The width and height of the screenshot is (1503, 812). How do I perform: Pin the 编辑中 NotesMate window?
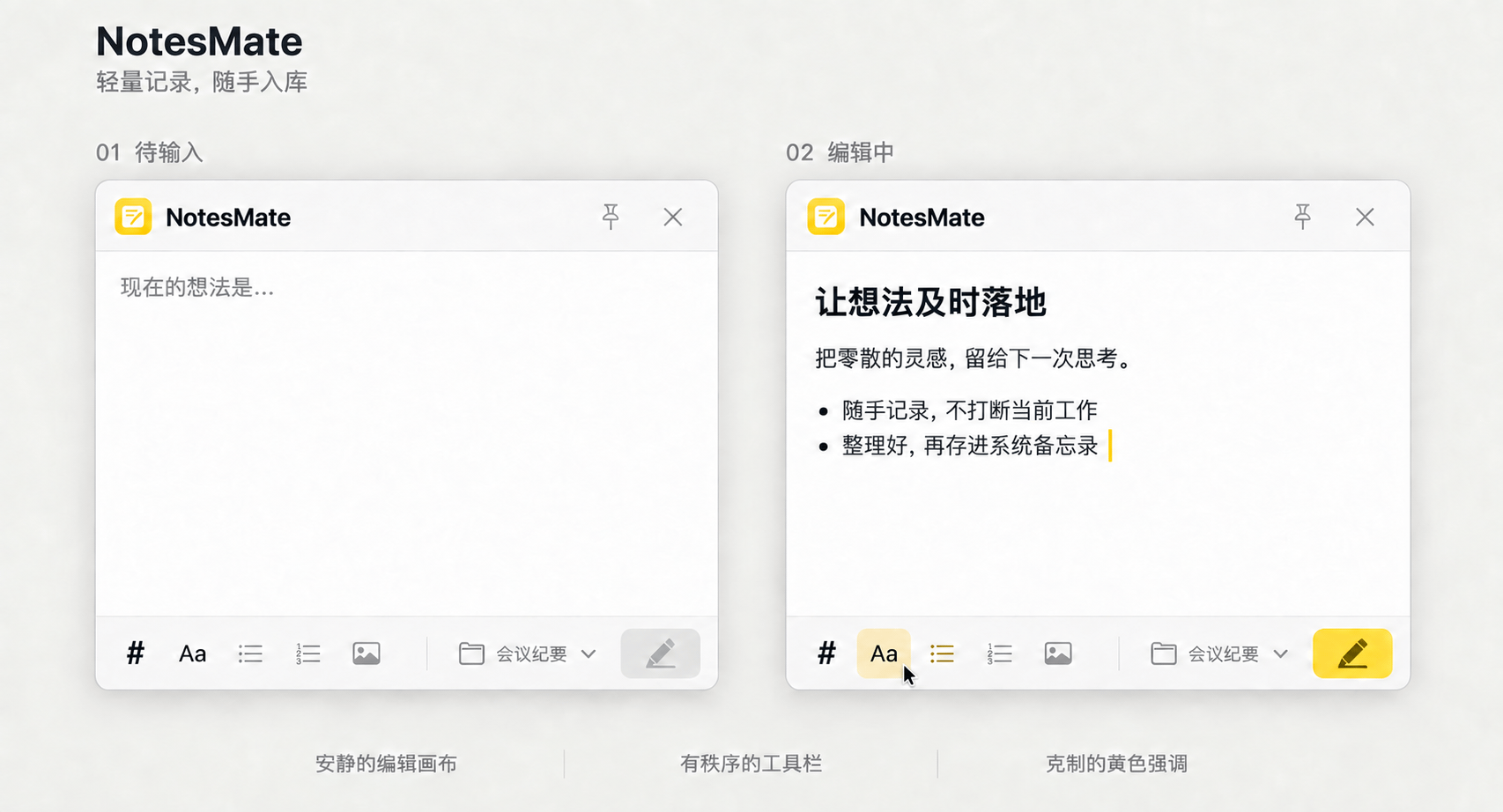pos(1302,217)
